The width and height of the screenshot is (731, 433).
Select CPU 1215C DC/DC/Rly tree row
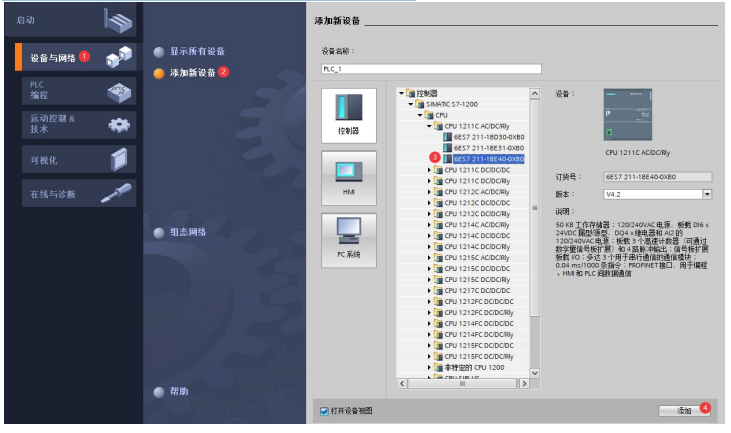pyautogui.click(x=477, y=280)
